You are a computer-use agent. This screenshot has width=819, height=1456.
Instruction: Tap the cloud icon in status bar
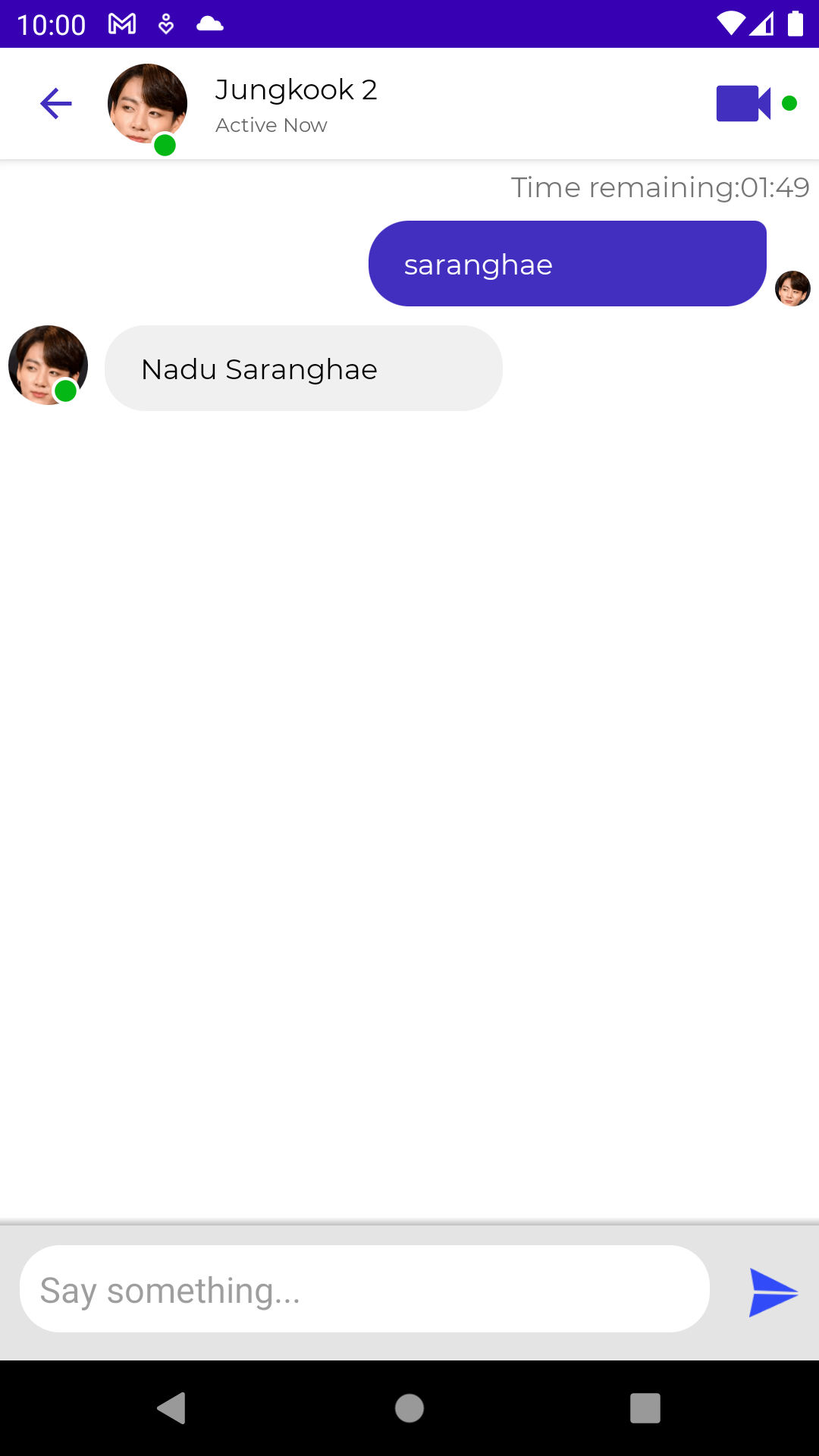click(x=210, y=24)
